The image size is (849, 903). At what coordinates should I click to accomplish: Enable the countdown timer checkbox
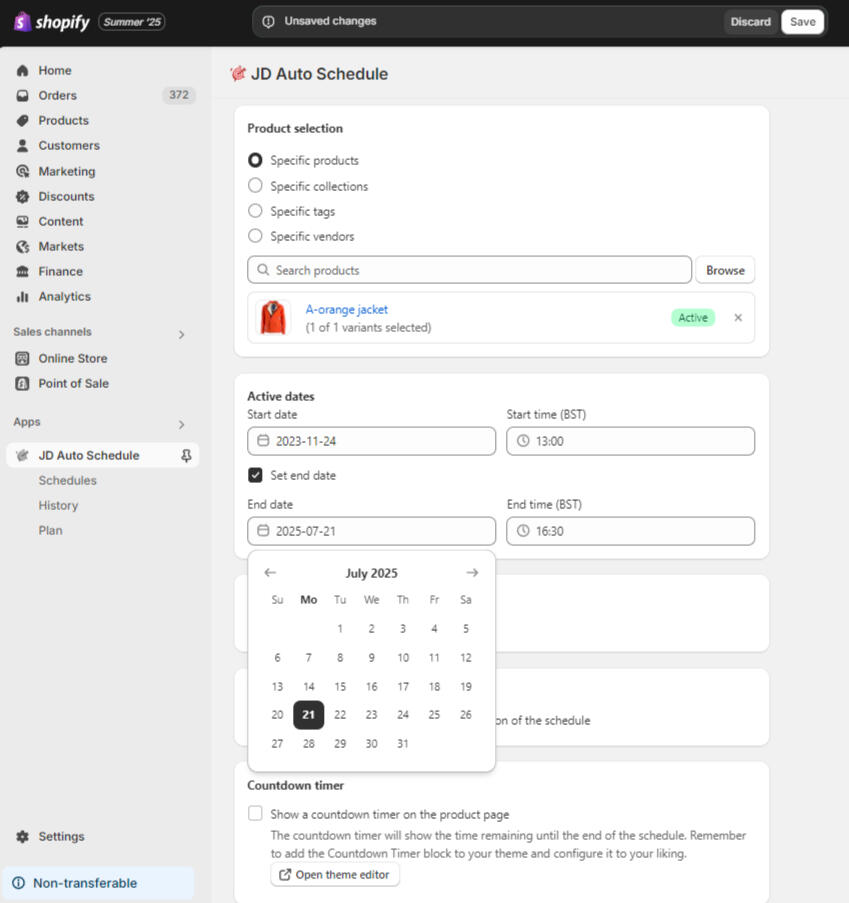coord(255,814)
